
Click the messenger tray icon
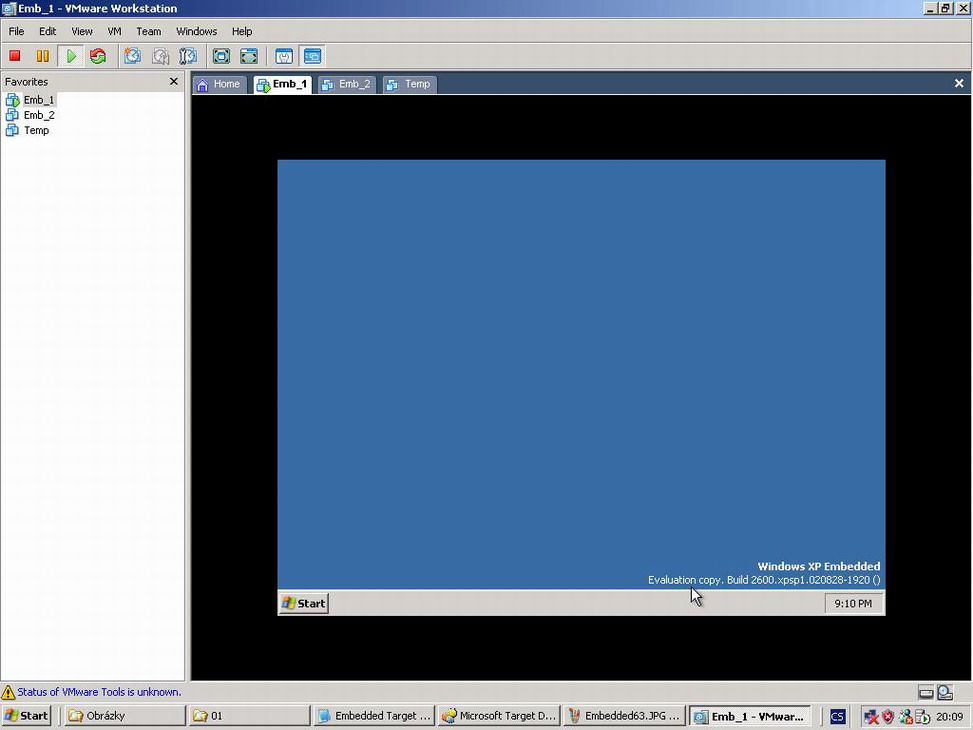(x=905, y=716)
